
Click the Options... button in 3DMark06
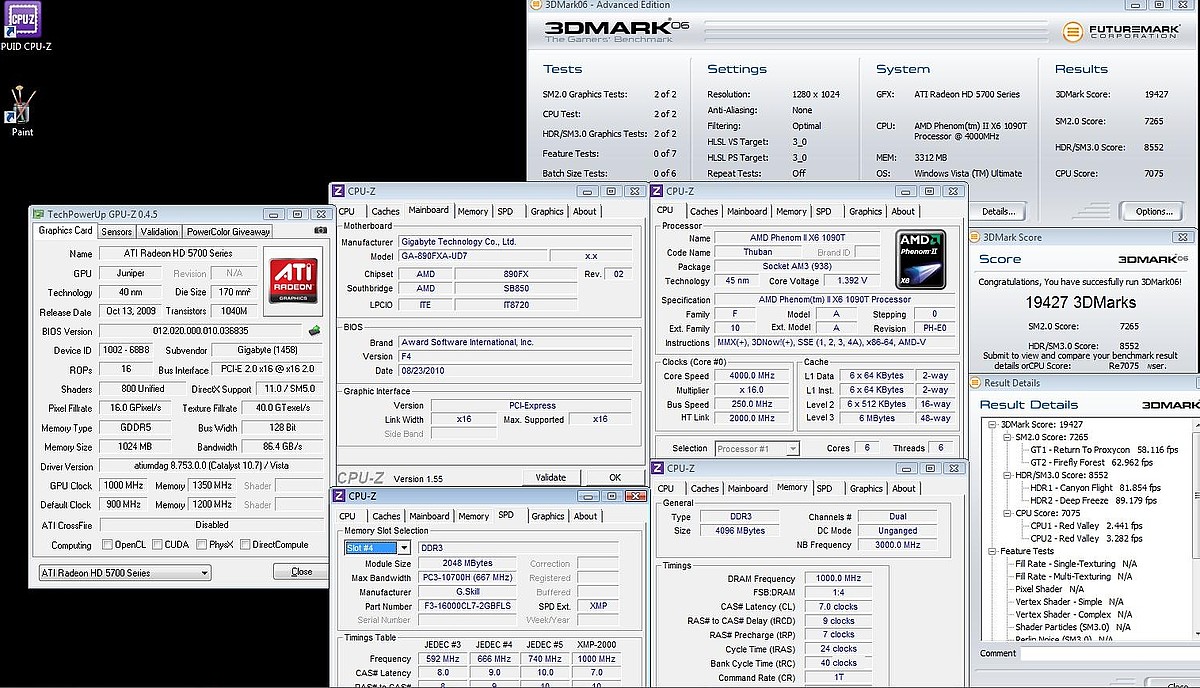1153,211
